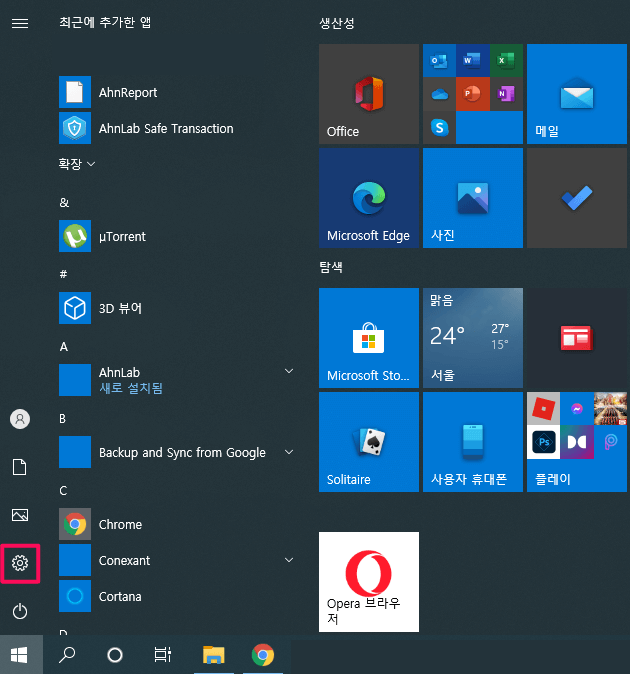Open Roblox in the 플레이 tile
The width and height of the screenshot is (630, 674).
click(543, 408)
